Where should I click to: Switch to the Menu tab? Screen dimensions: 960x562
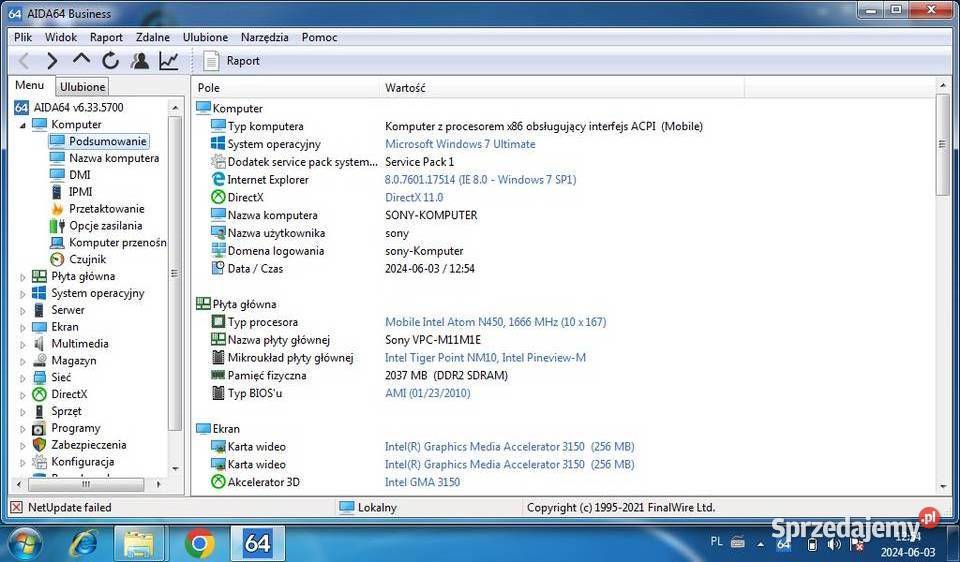tap(29, 85)
